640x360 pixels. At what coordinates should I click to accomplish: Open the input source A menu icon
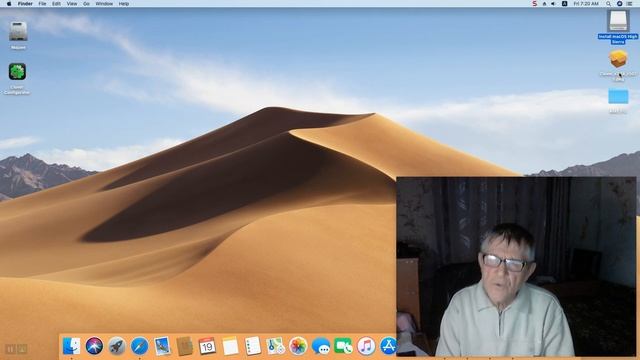pyautogui.click(x=564, y=4)
